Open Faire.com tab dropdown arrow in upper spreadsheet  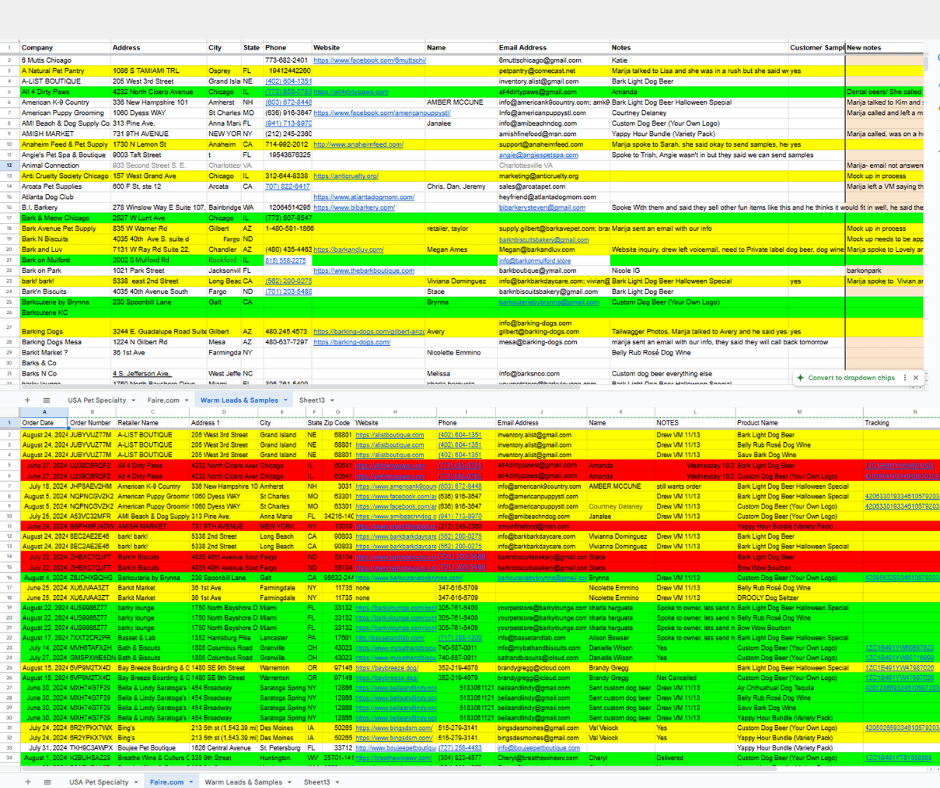coord(186,401)
